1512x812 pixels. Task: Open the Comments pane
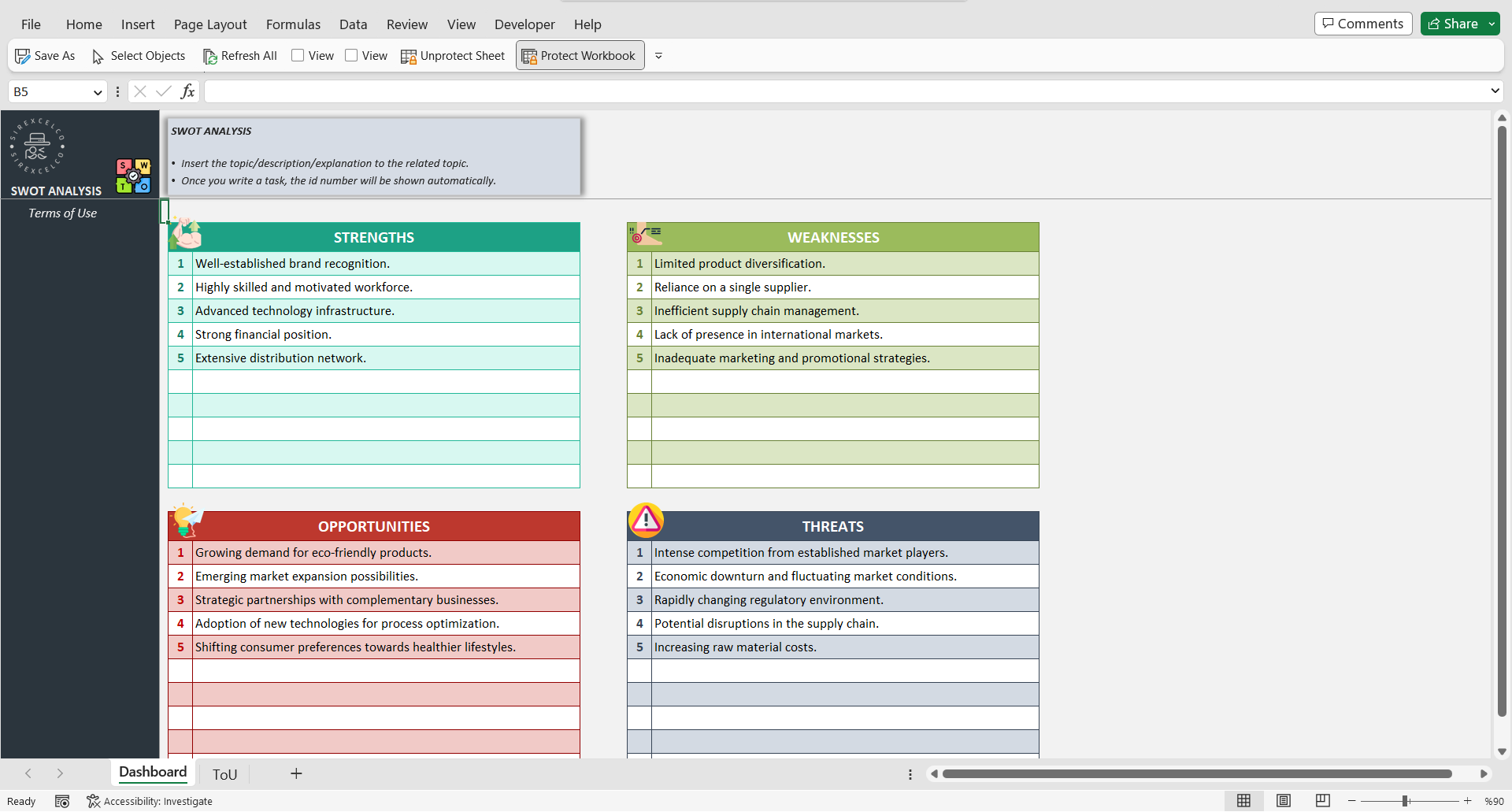(x=1363, y=24)
